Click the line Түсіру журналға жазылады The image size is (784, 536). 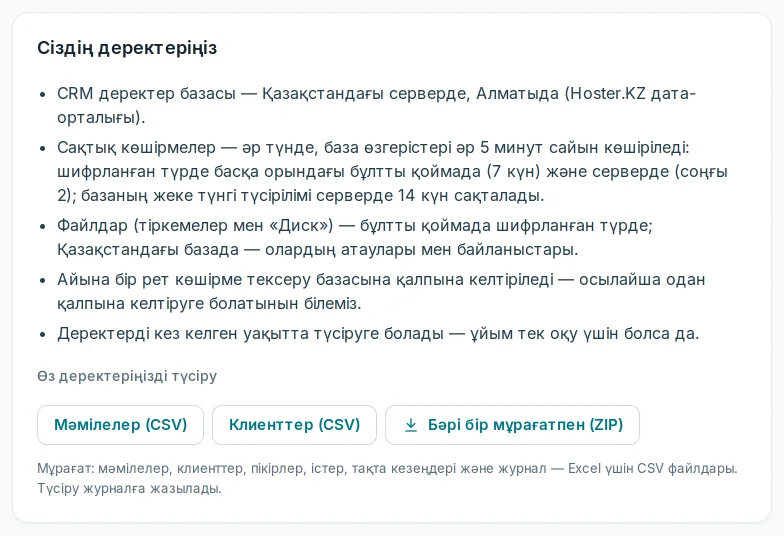point(130,488)
